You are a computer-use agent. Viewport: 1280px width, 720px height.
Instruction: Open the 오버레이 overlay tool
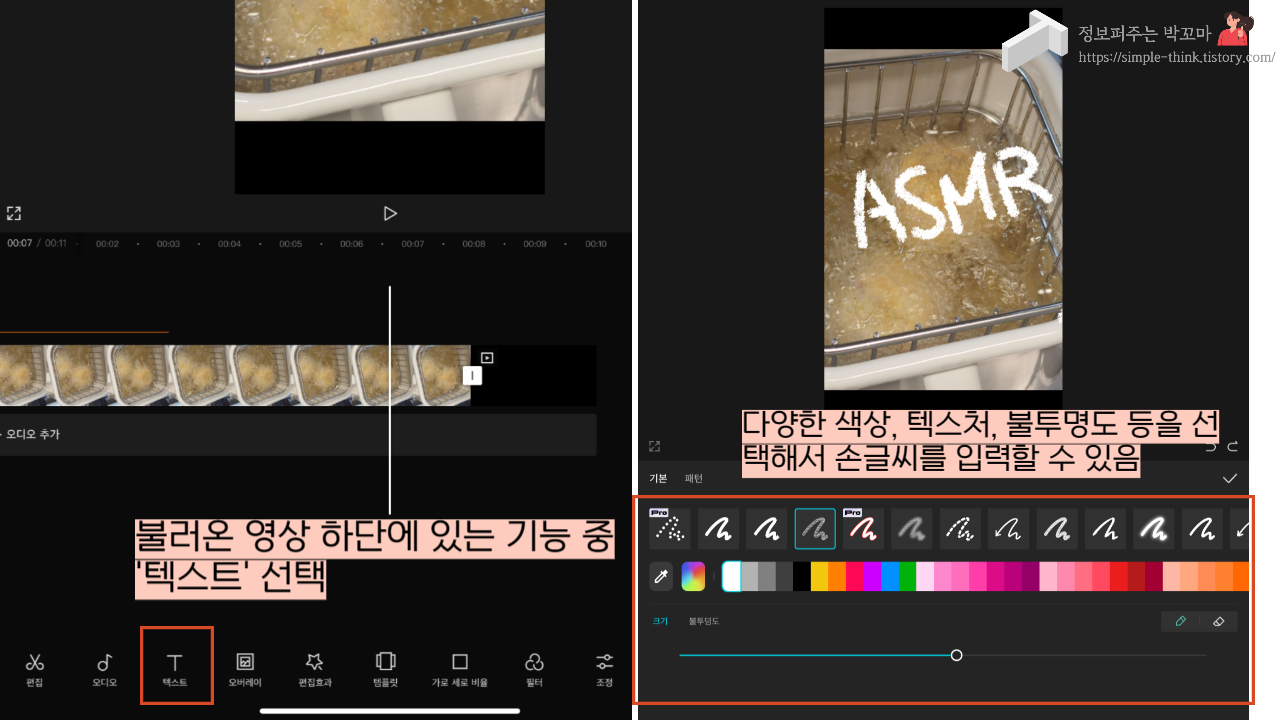point(245,669)
